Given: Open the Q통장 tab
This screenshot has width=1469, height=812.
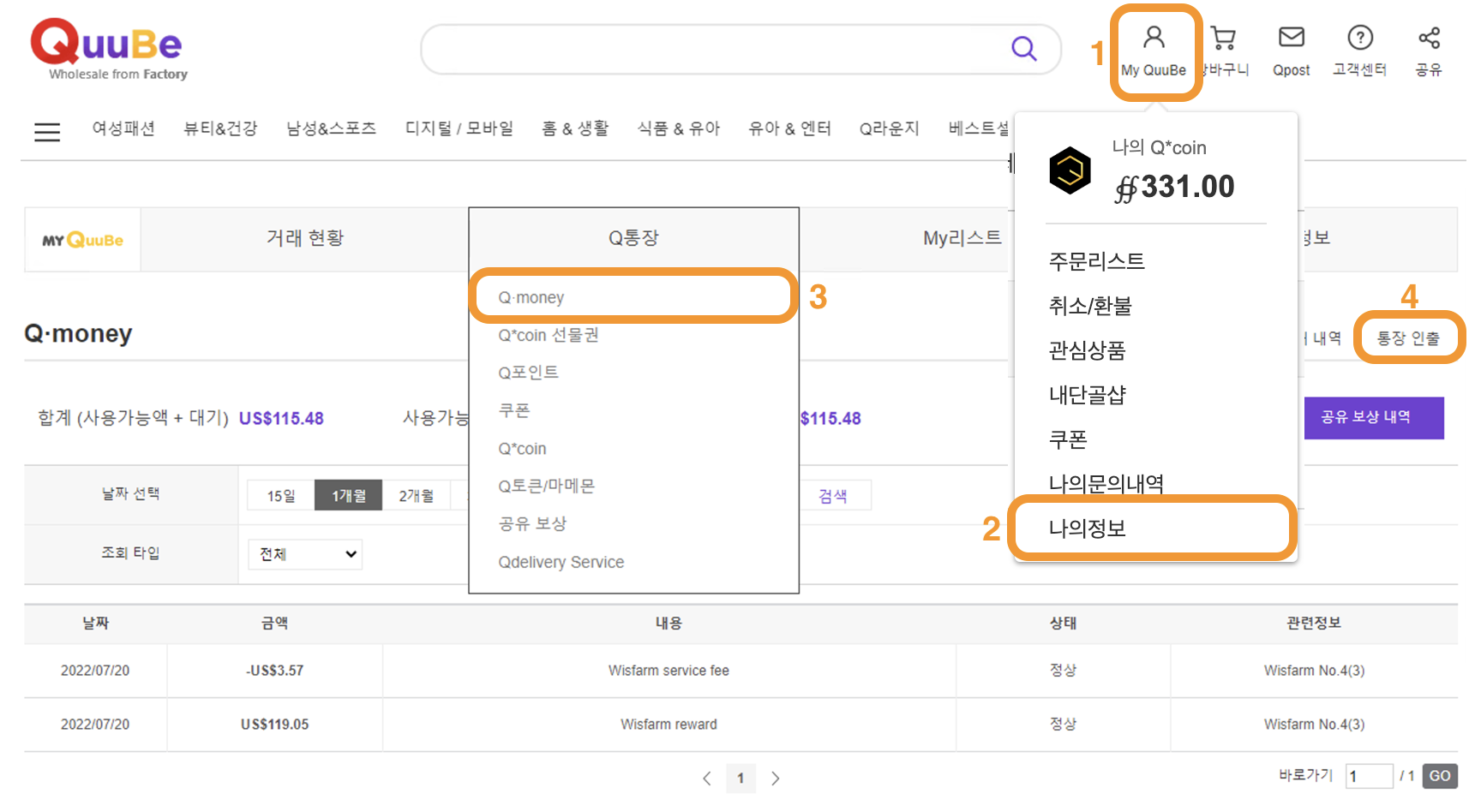Looking at the screenshot, I should pos(633,238).
